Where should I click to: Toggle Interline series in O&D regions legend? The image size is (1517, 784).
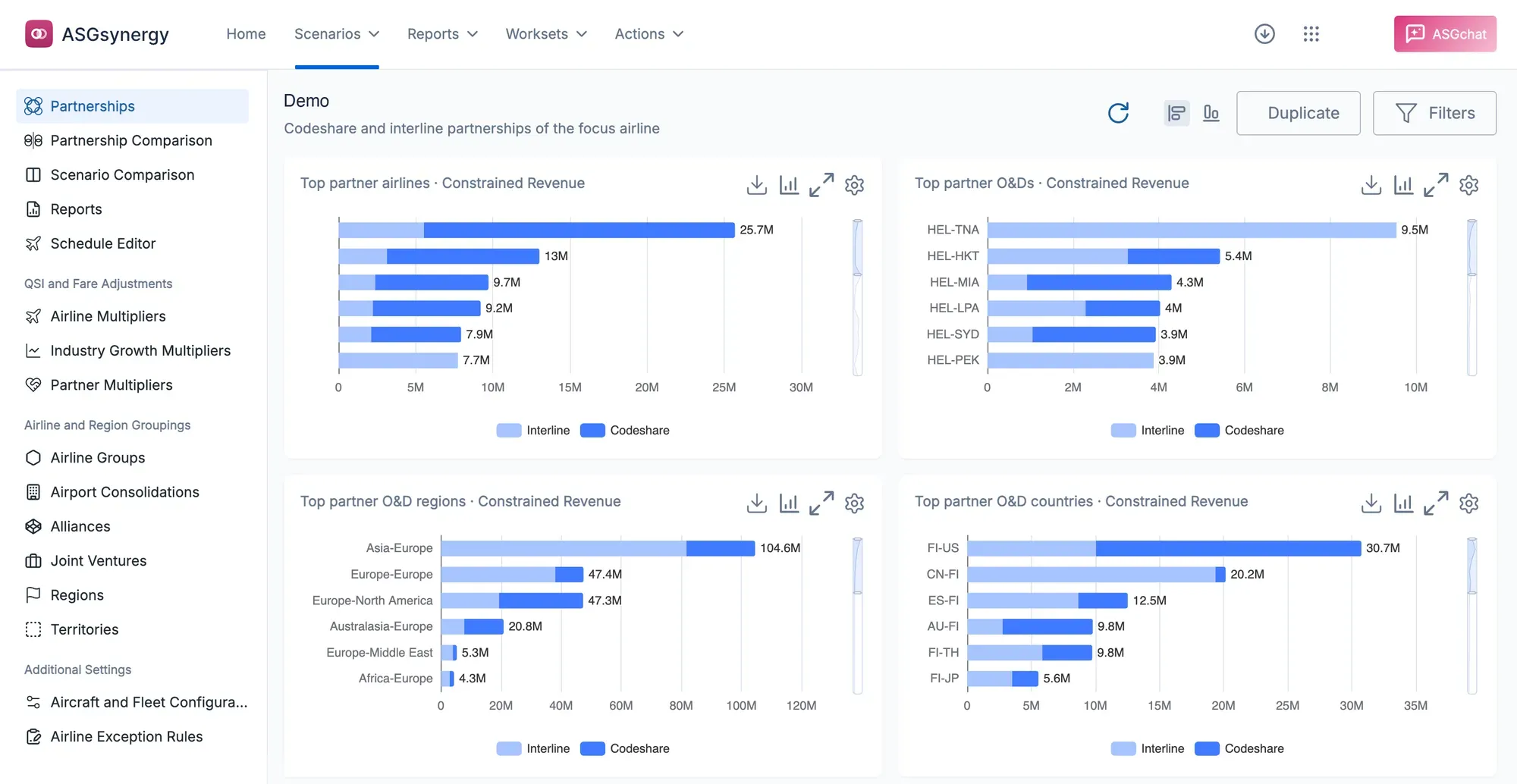pyautogui.click(x=533, y=749)
